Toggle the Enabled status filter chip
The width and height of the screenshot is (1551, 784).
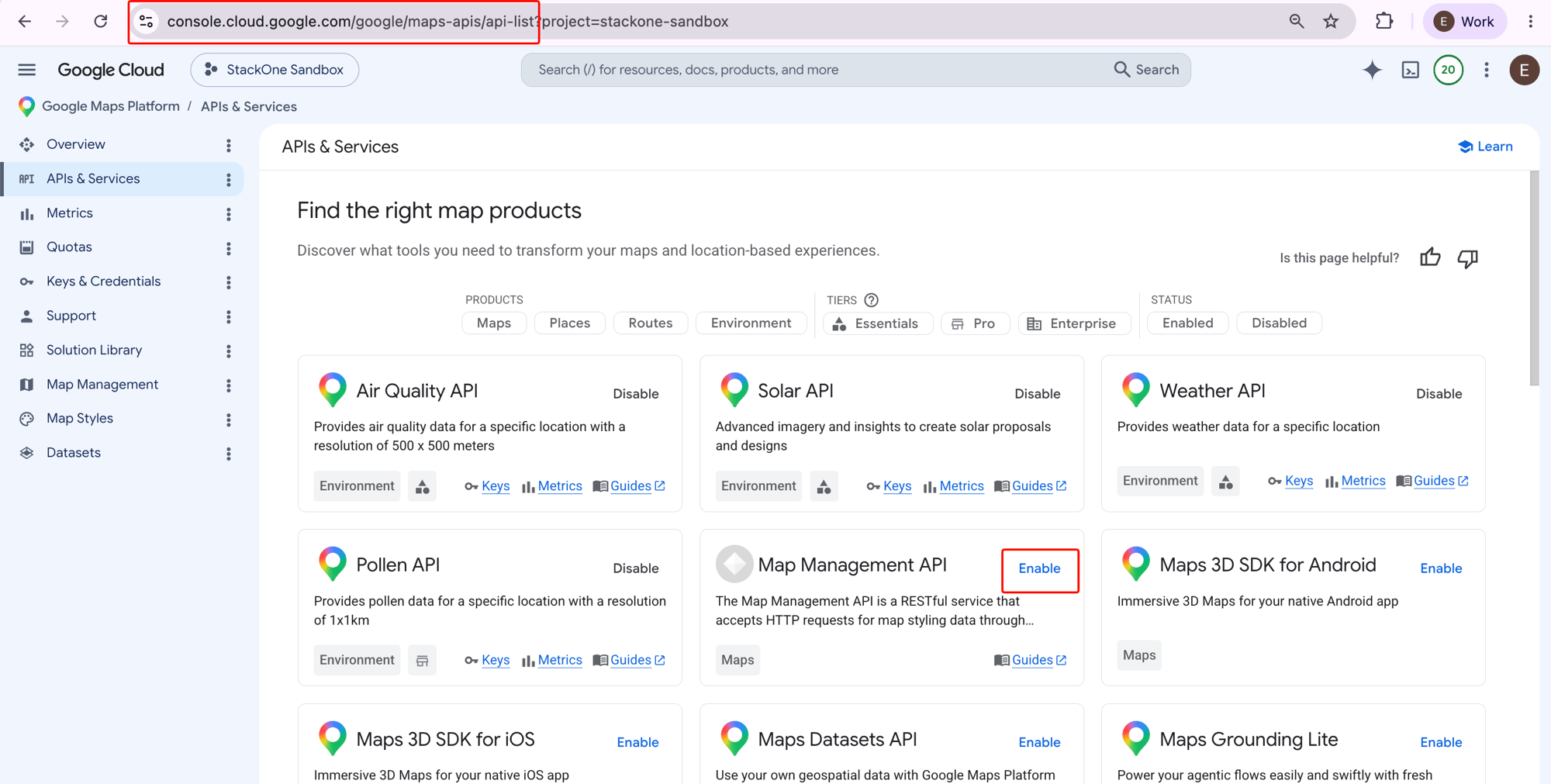1187,323
